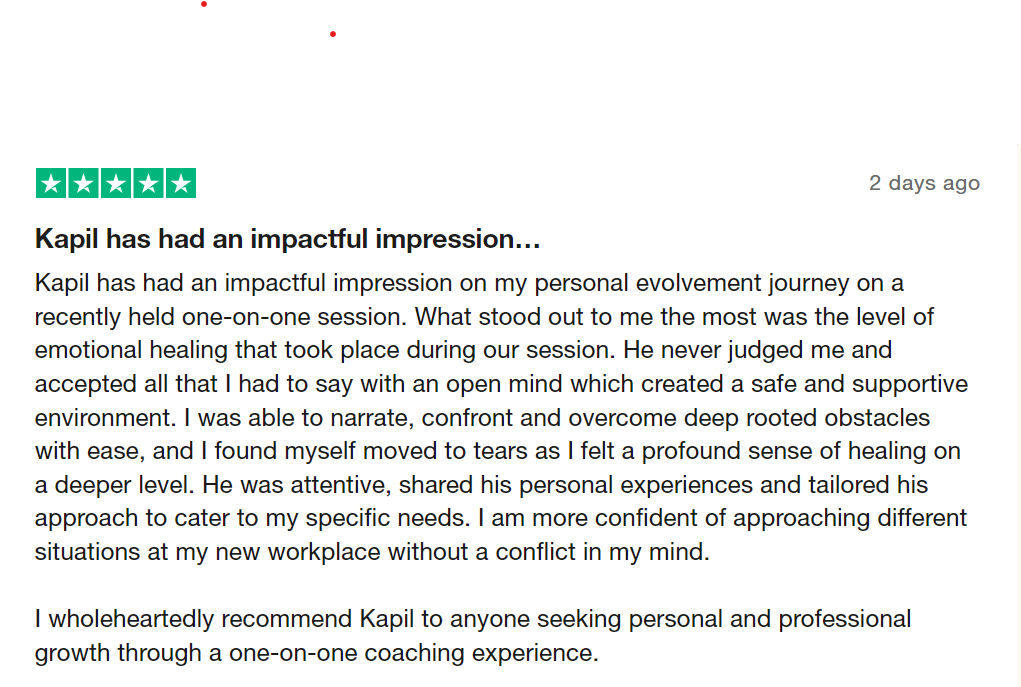Click the line starting 'situations at my new workplace'
This screenshot has width=1021, height=687.
click(x=372, y=552)
